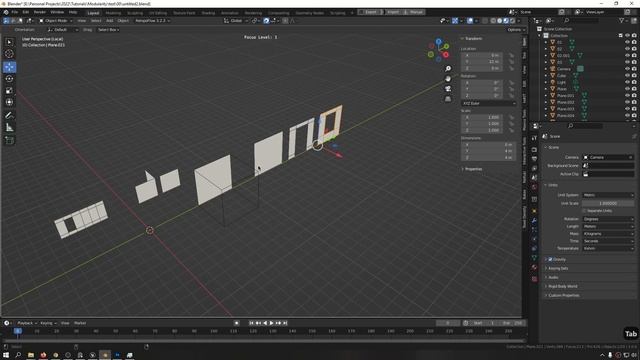
Task: Open the Tool properties tab
Action: pos(534,138)
